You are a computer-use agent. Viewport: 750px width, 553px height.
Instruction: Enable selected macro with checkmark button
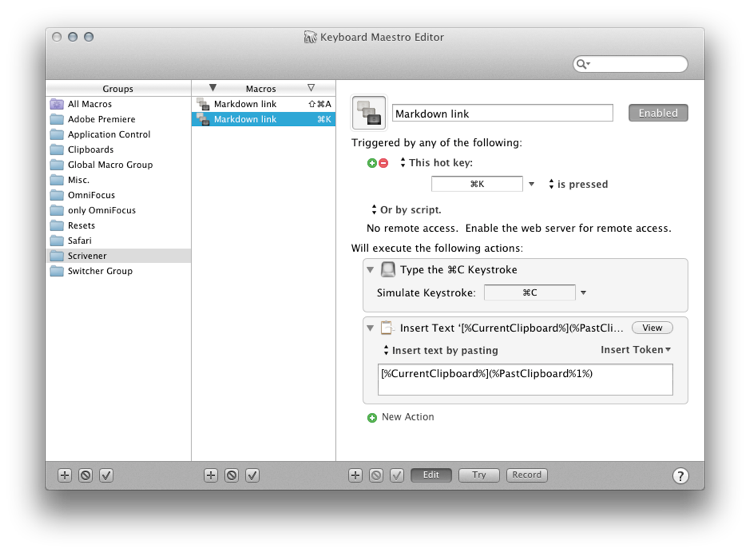pyautogui.click(x=253, y=475)
